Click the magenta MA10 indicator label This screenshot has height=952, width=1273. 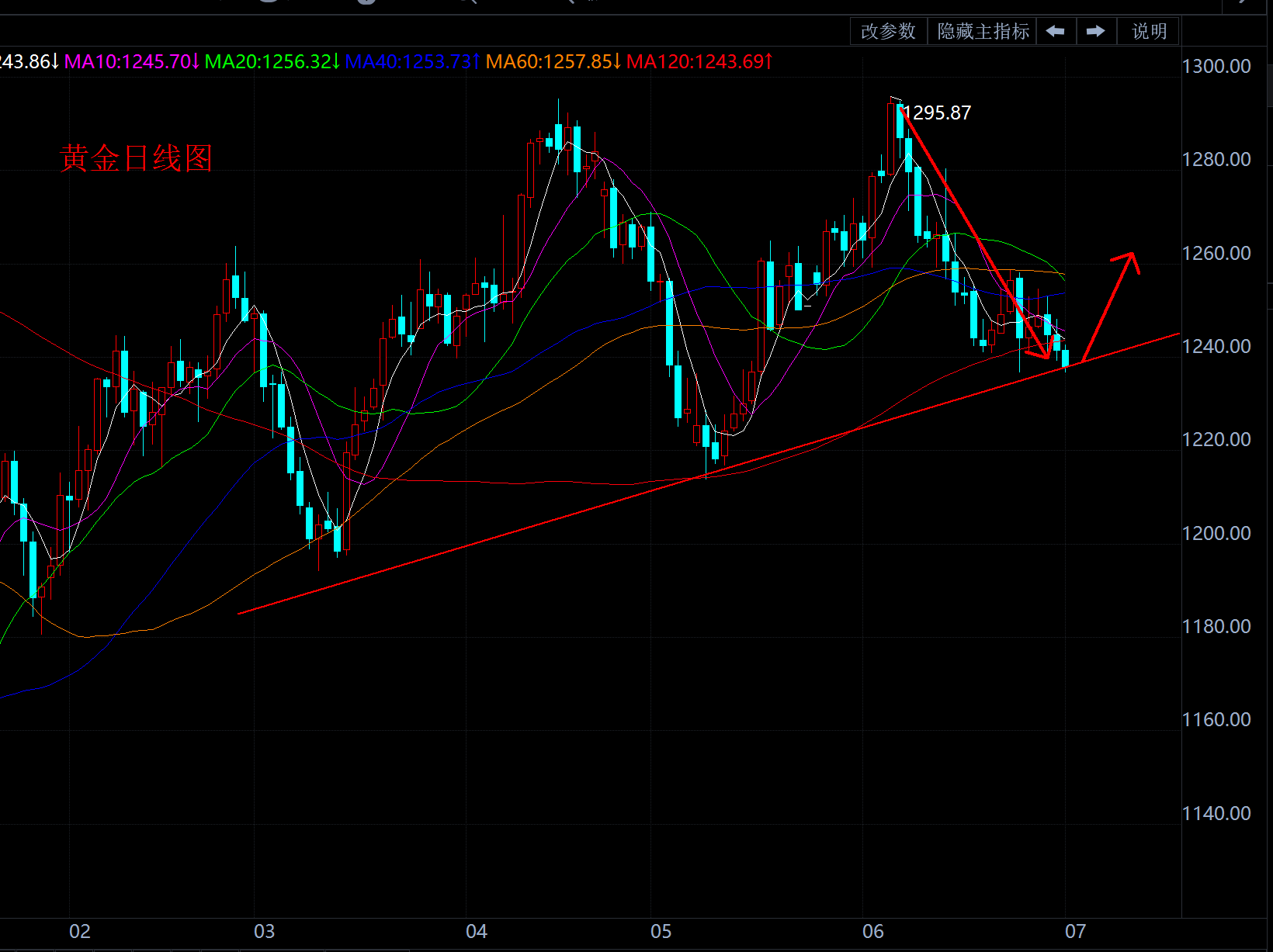coord(131,61)
